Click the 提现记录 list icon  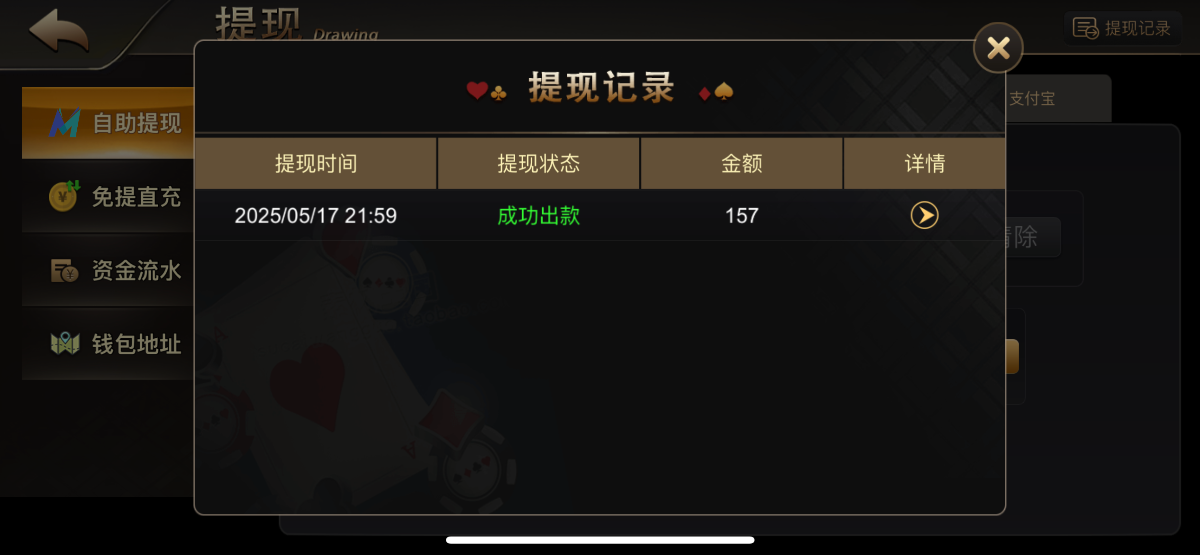tap(1085, 28)
